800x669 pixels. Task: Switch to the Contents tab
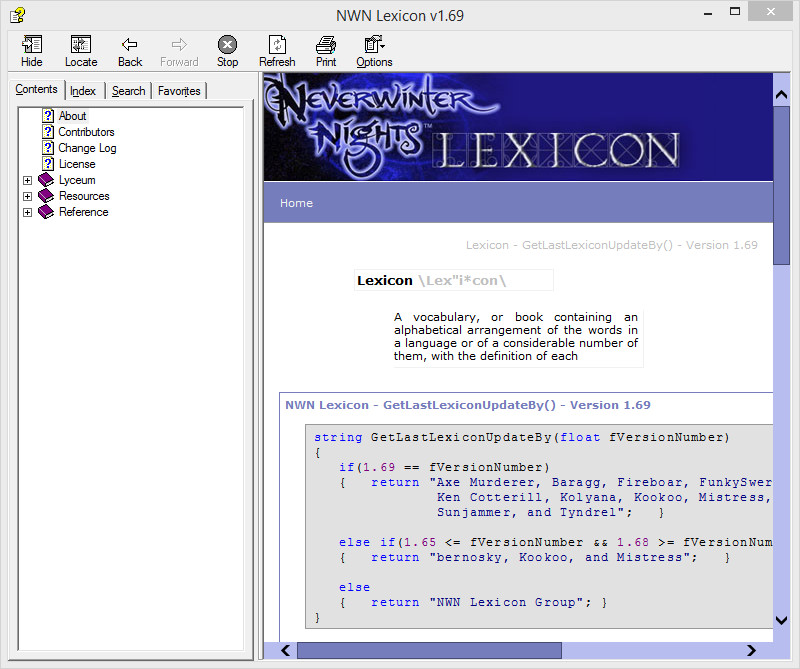pyautogui.click(x=36, y=89)
